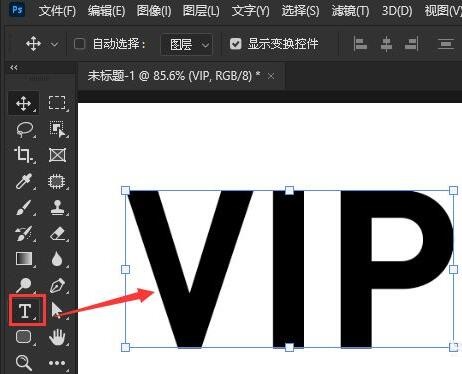The image size is (462, 374).
Task: Open the 图层(L) menu
Action: [201, 11]
